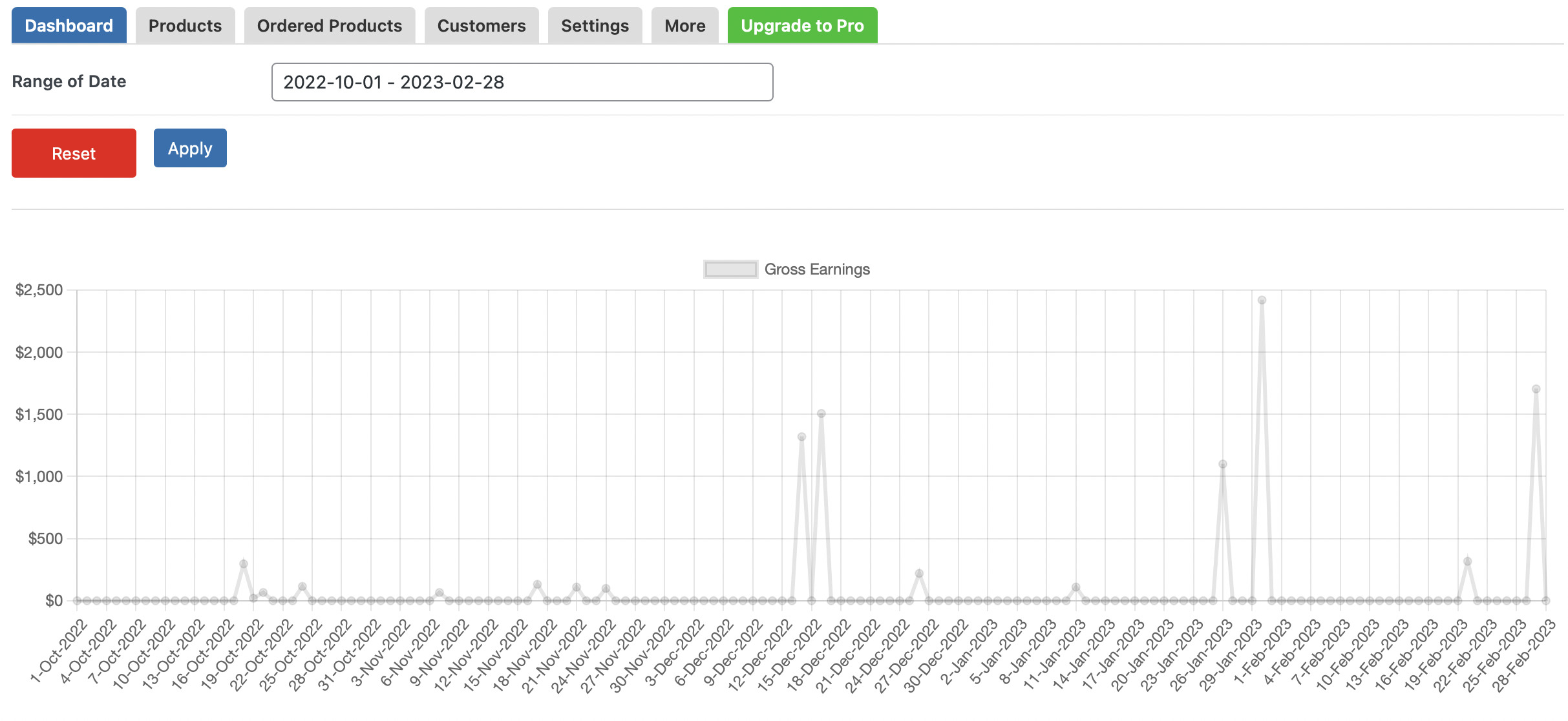This screenshot has height=721, width=1568.
Task: Apply the selected date range
Action: point(190,148)
